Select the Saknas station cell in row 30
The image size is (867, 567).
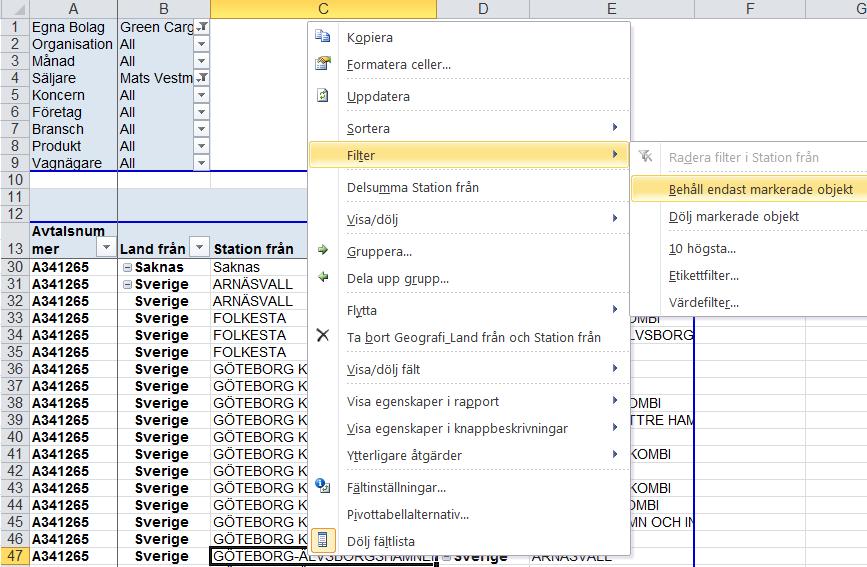[x=259, y=267]
